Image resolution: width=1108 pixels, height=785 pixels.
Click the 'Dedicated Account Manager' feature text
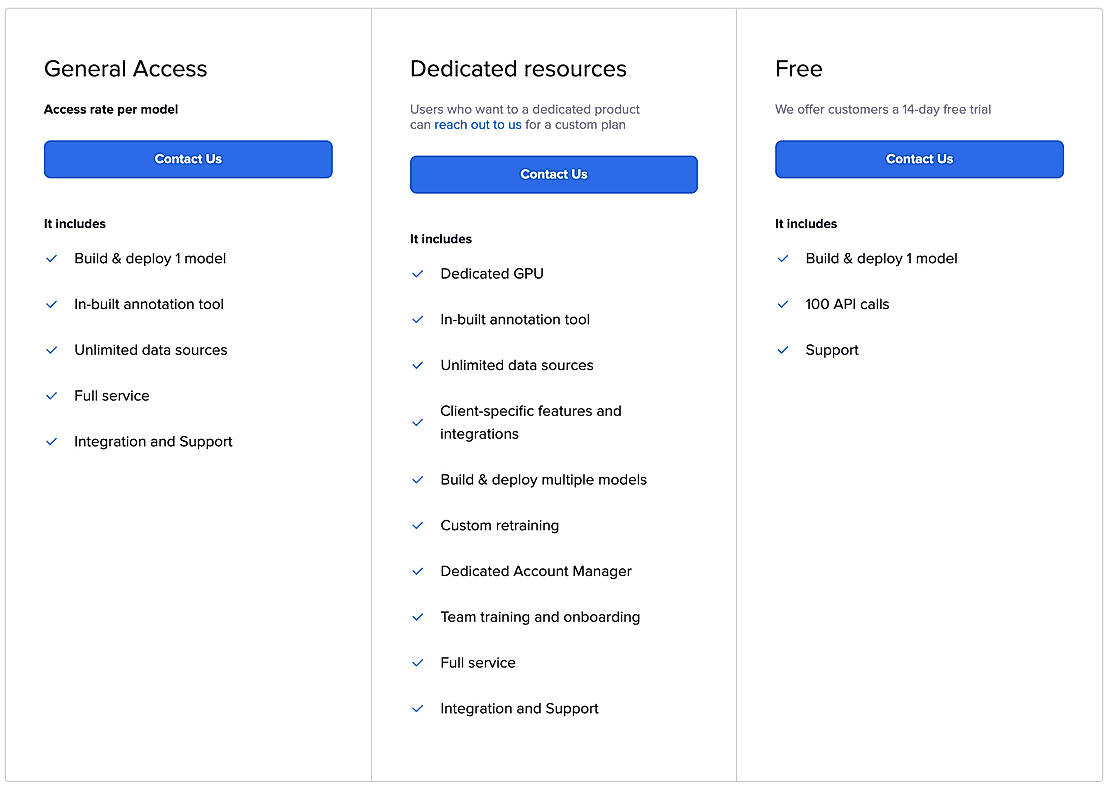[536, 572]
